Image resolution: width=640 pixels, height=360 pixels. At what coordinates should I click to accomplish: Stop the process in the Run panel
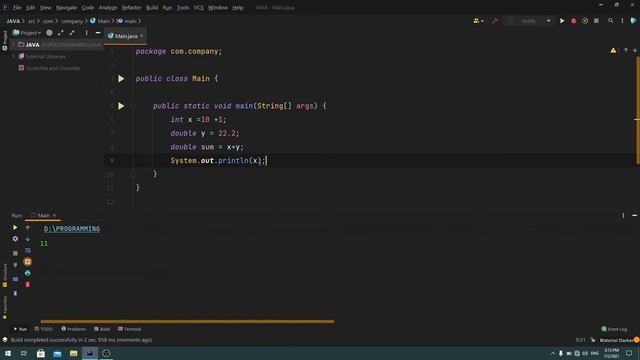point(15,253)
